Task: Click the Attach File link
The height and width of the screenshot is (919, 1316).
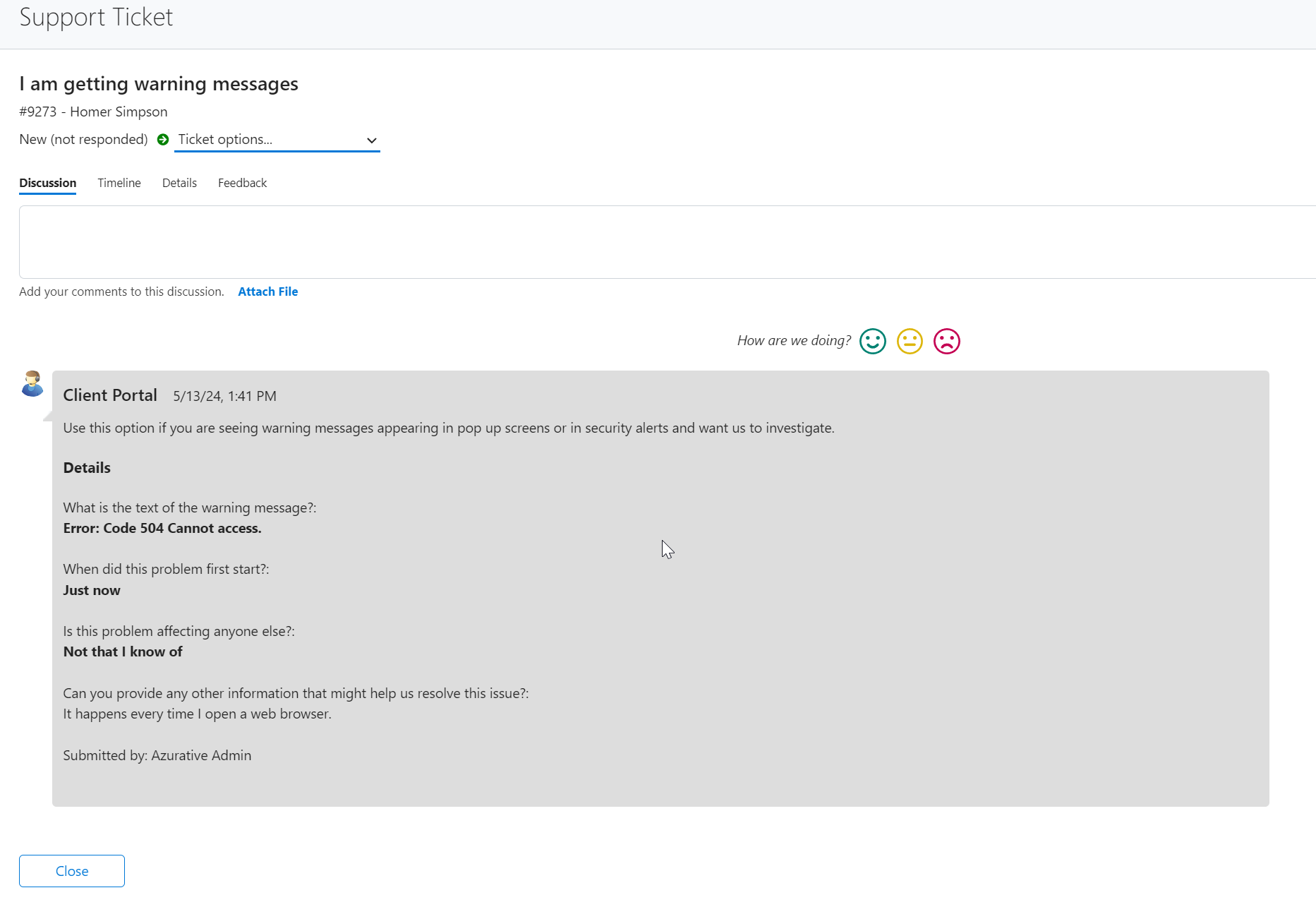Action: (x=267, y=292)
